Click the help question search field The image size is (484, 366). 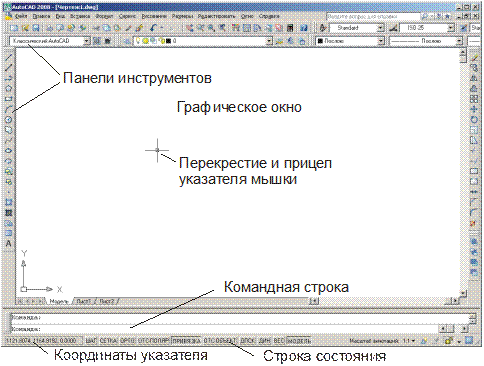[373, 16]
